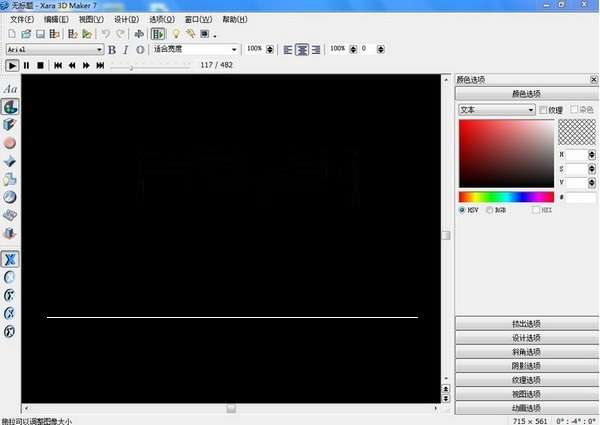The image size is (600, 425).
Task: Stop the animation playback
Action: pos(40,65)
